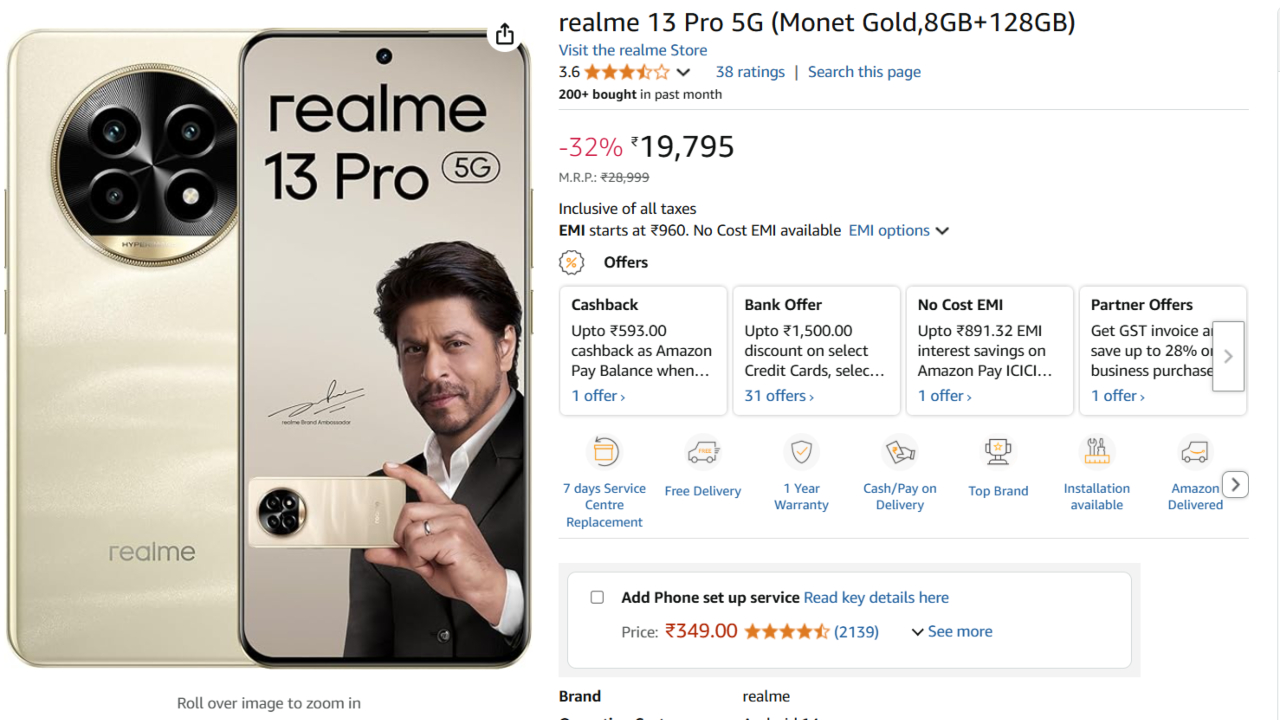This screenshot has width=1280, height=720.
Task: Click Read key details here link
Action: 876,597
